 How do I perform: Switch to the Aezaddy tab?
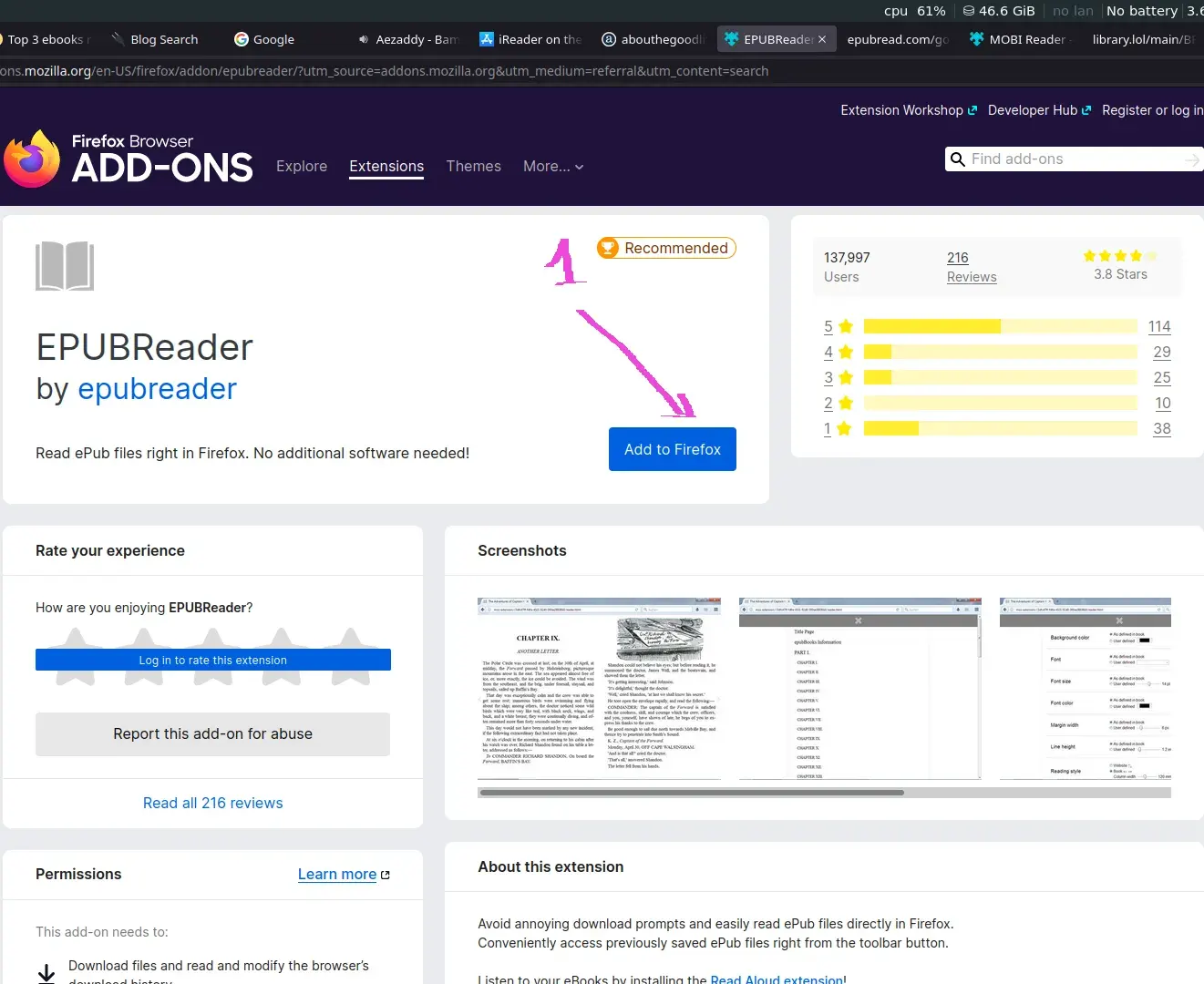pos(408,39)
